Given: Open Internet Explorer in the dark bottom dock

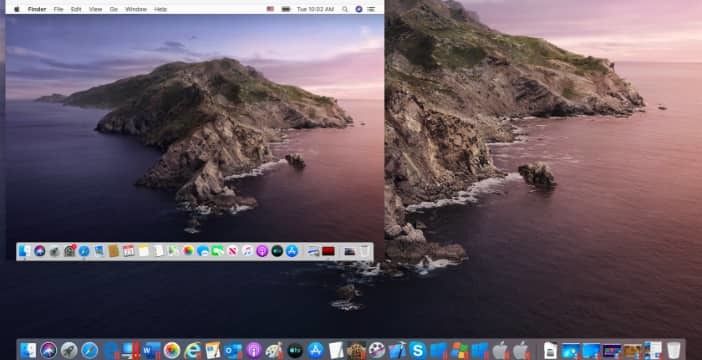Looking at the screenshot, I should pos(192,350).
